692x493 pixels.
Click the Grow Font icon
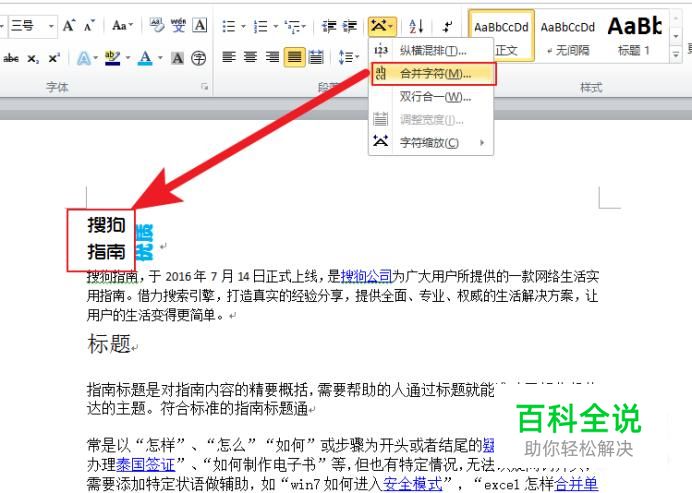tap(68, 26)
